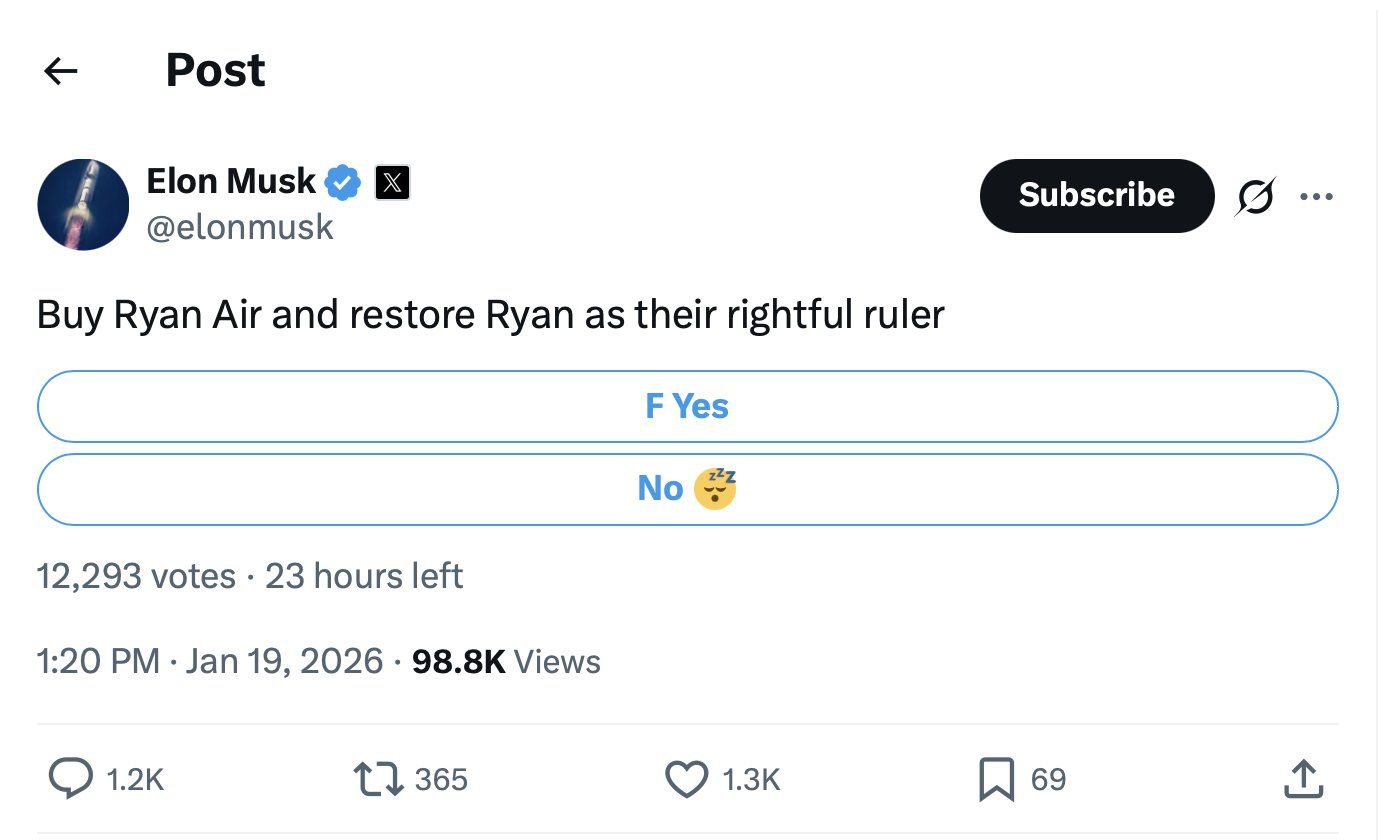Vote "No" with sleeping emoji
1378x840 pixels.
(687, 489)
